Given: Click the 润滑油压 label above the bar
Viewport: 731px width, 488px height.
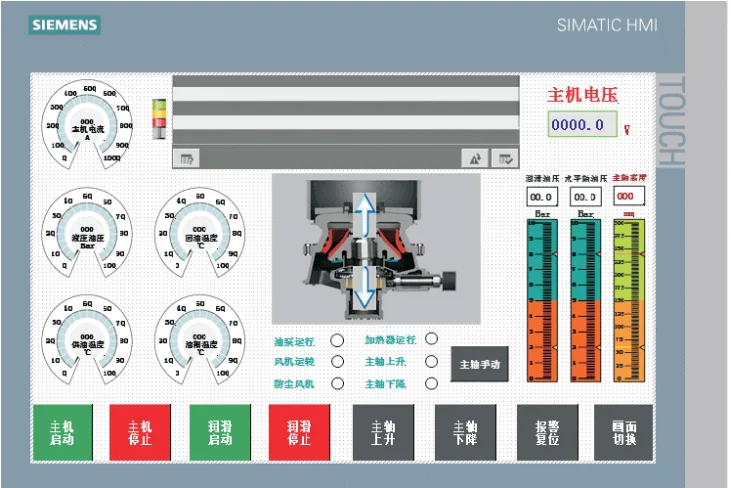Looking at the screenshot, I should 542,178.
